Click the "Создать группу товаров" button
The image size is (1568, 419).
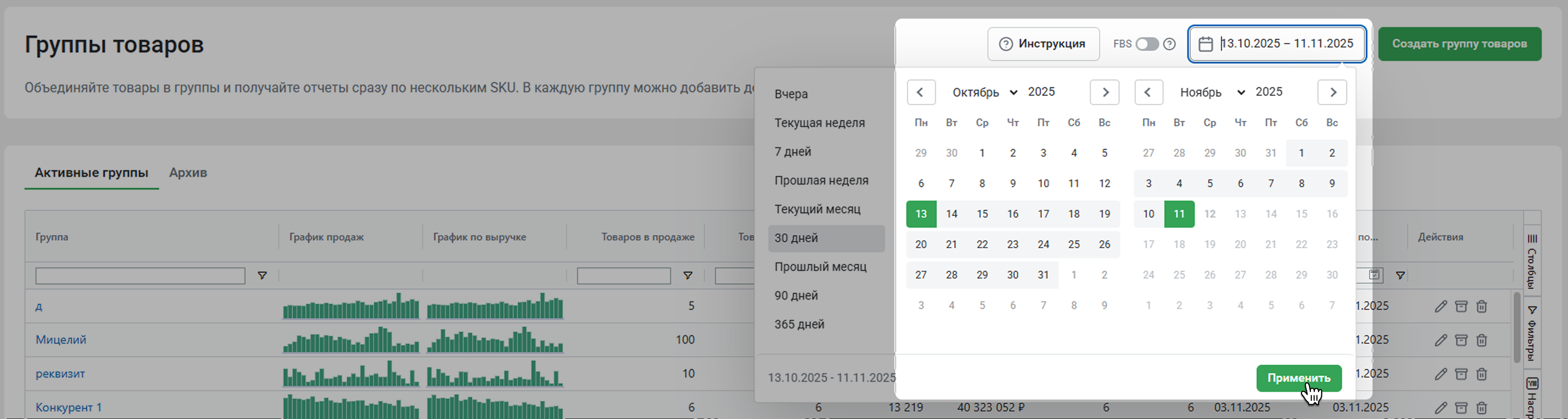[x=1459, y=44]
